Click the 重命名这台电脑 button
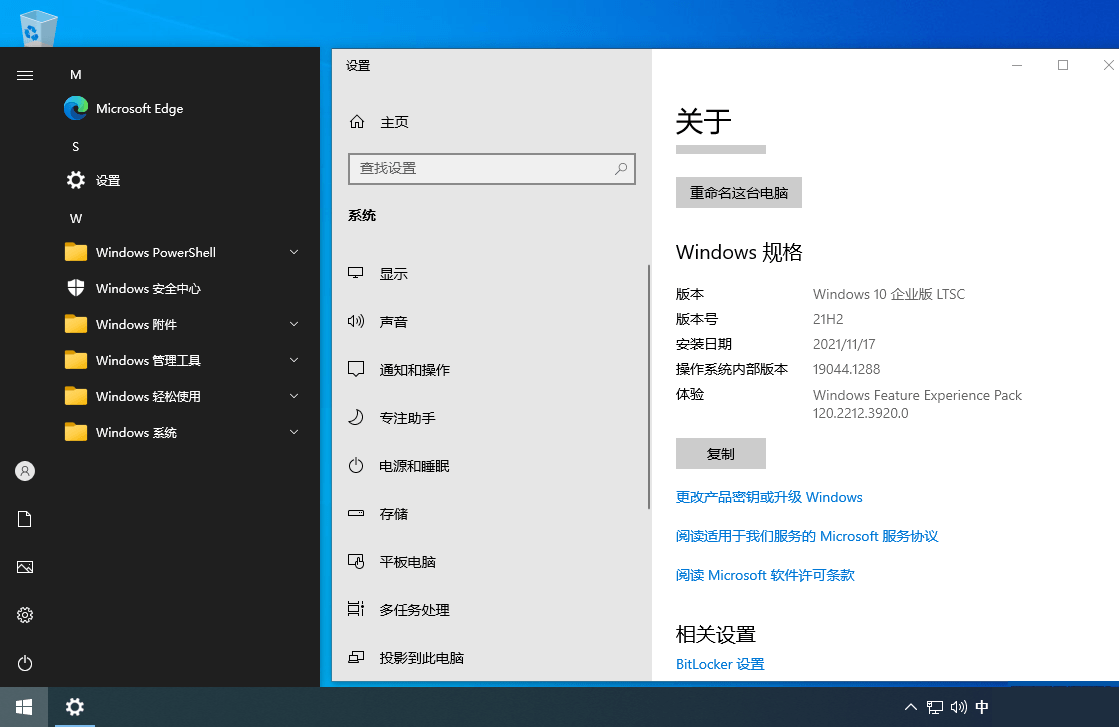 738,192
